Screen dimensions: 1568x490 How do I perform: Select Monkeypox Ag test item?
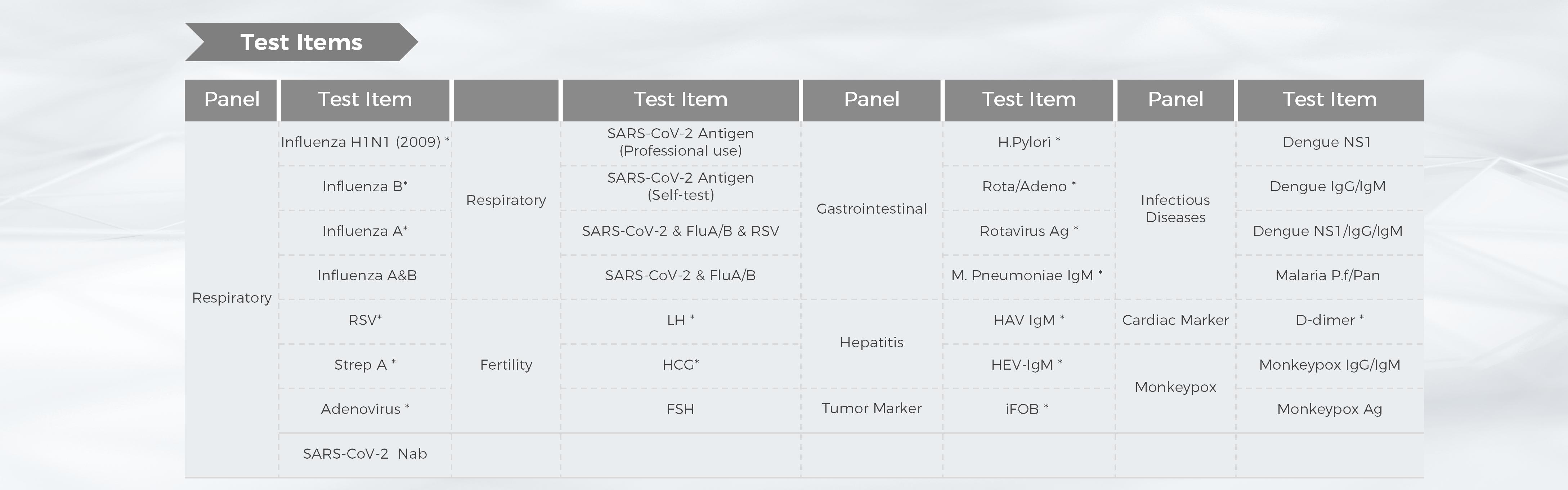(1329, 409)
